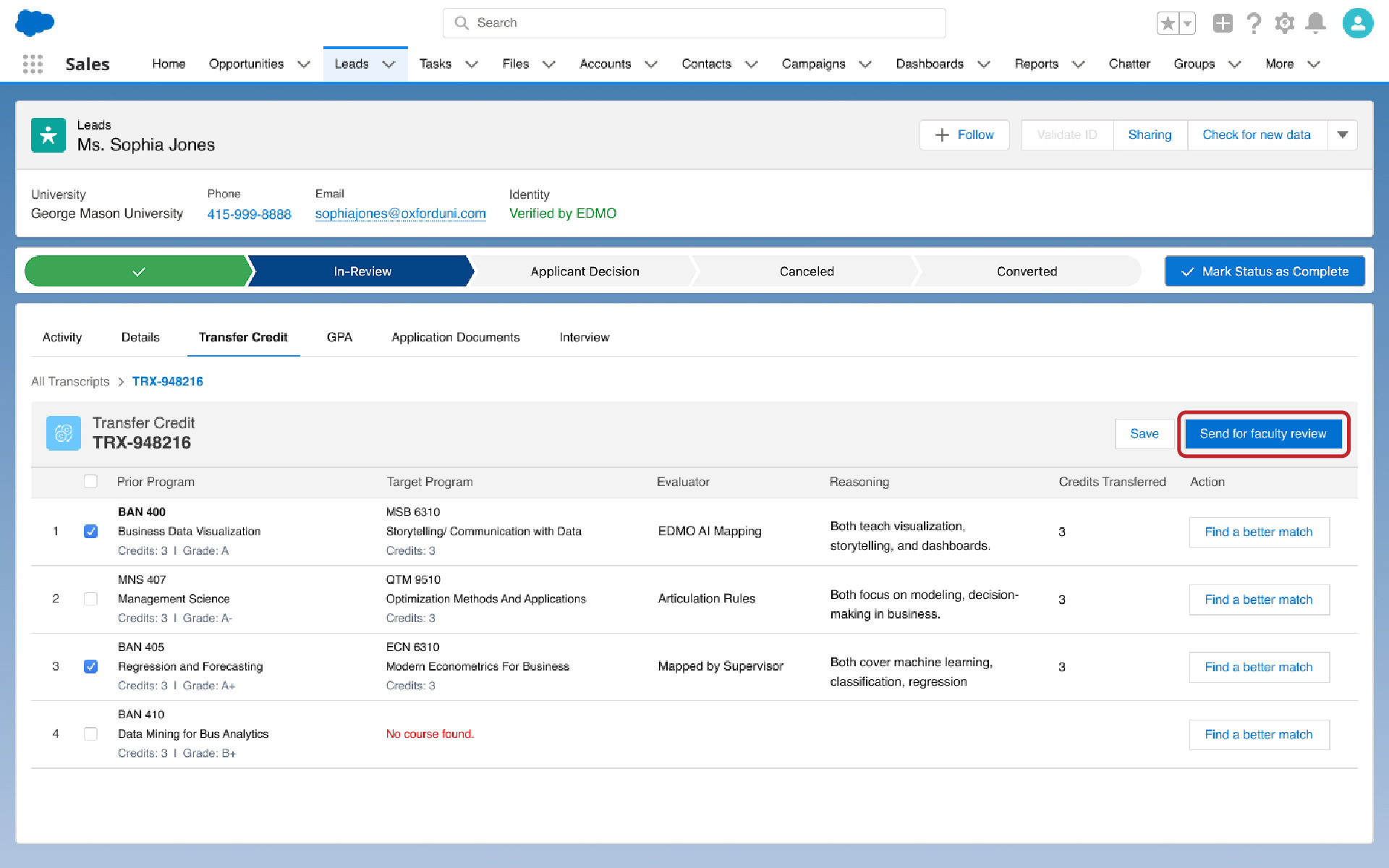Open the user profile avatar
This screenshot has width=1389, height=868.
[x=1357, y=23]
